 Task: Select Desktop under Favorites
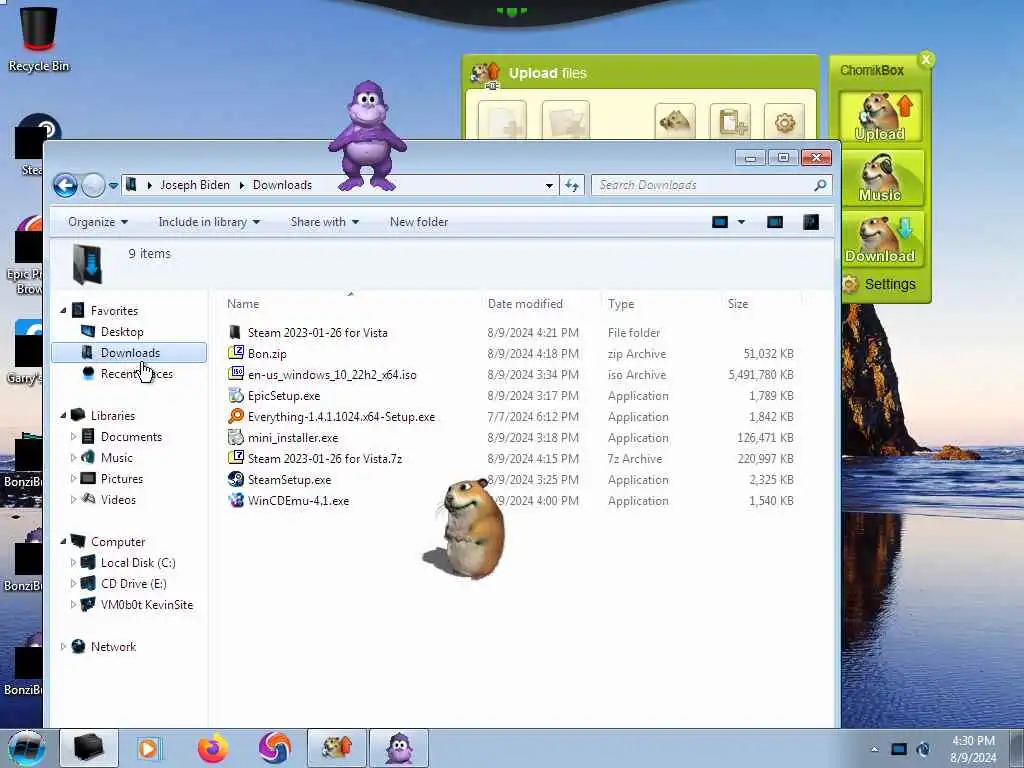(121, 332)
